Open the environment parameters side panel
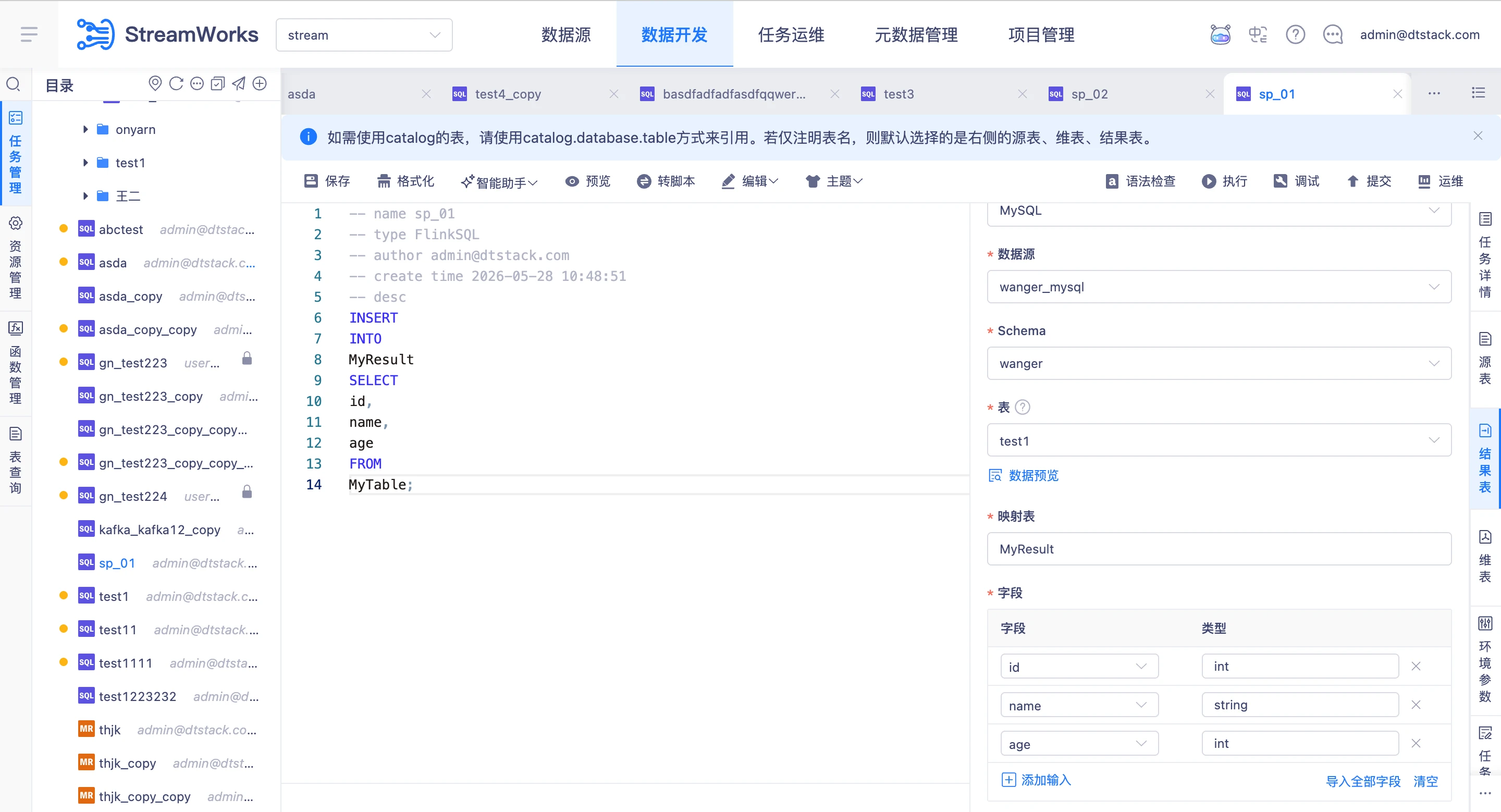The image size is (1501, 812). tap(1485, 659)
